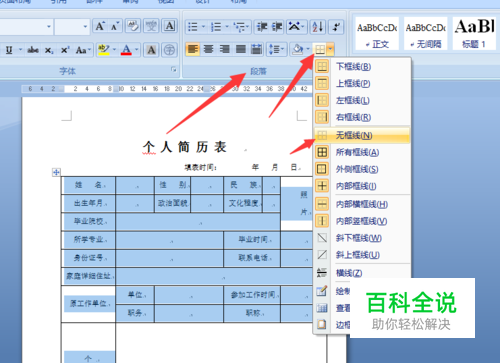Click the Sort A-Z button

click(318, 27)
